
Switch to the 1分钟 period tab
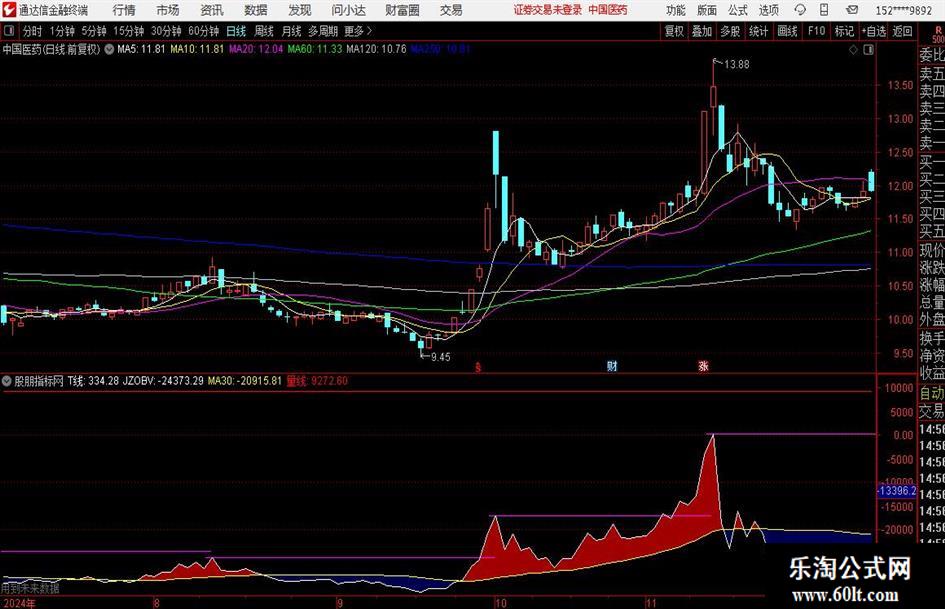pyautogui.click(x=62, y=31)
